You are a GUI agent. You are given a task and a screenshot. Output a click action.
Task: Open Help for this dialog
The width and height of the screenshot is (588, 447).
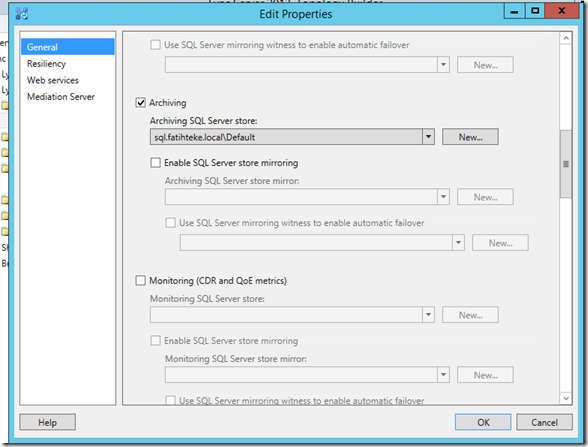coord(48,422)
